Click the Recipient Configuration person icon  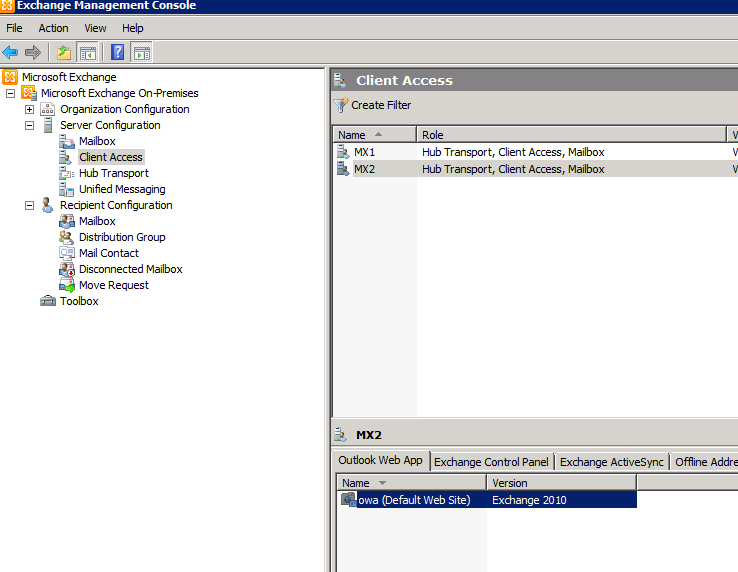coord(47,205)
